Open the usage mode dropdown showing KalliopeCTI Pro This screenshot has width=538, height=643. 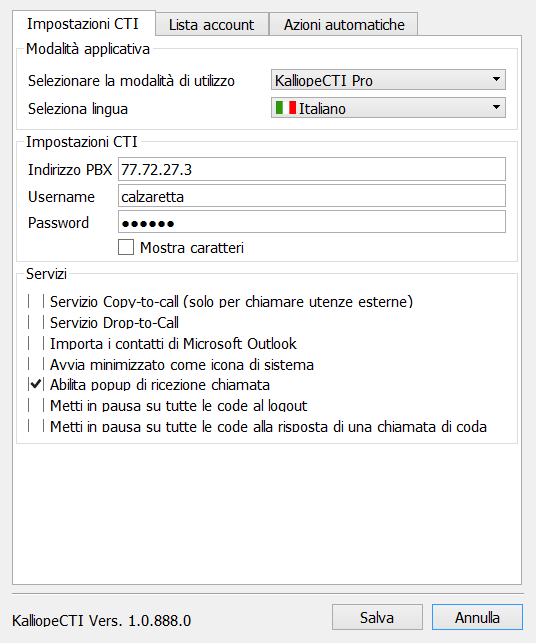(x=388, y=80)
